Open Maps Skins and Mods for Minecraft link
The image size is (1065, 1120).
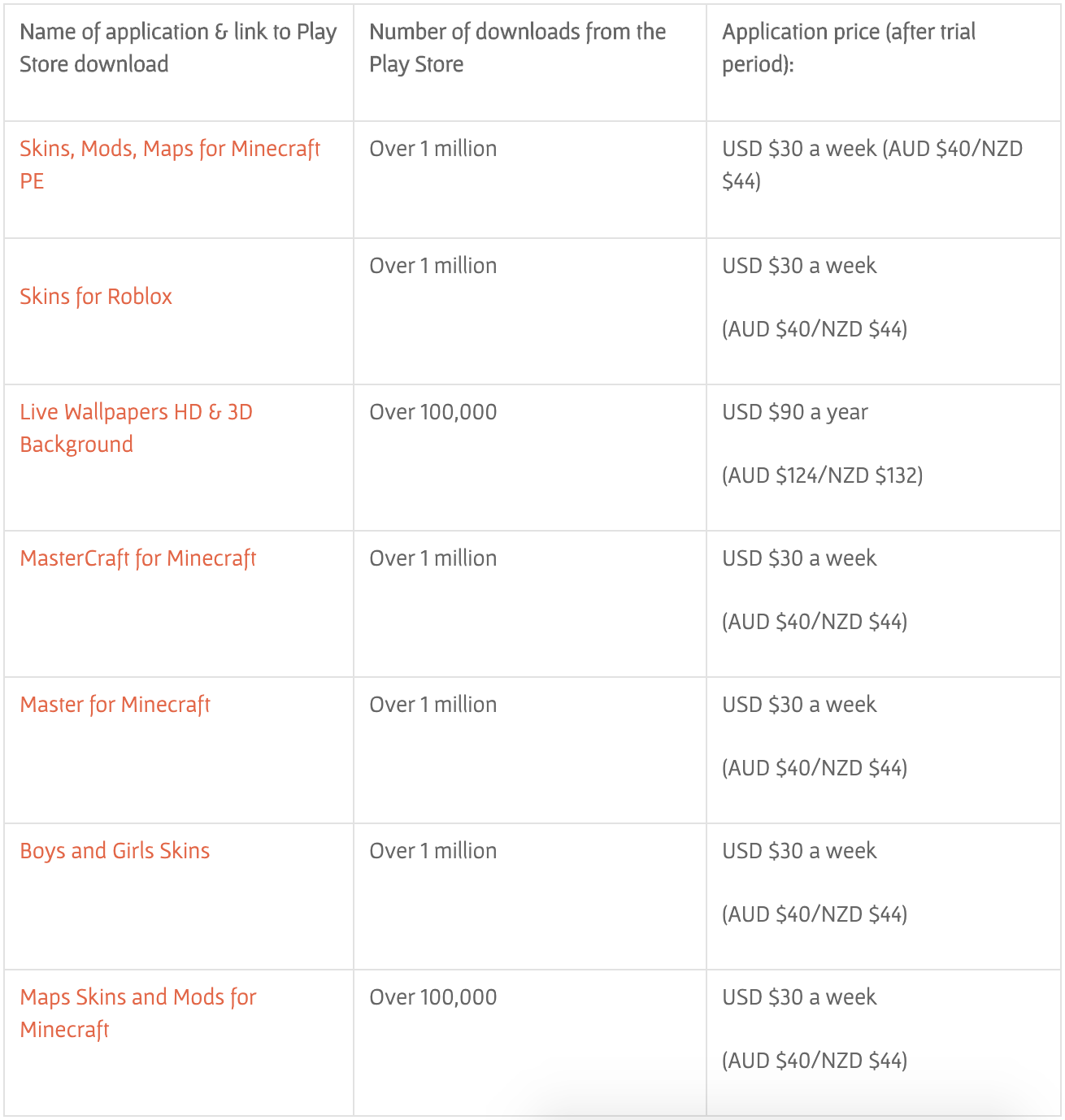[138, 1014]
